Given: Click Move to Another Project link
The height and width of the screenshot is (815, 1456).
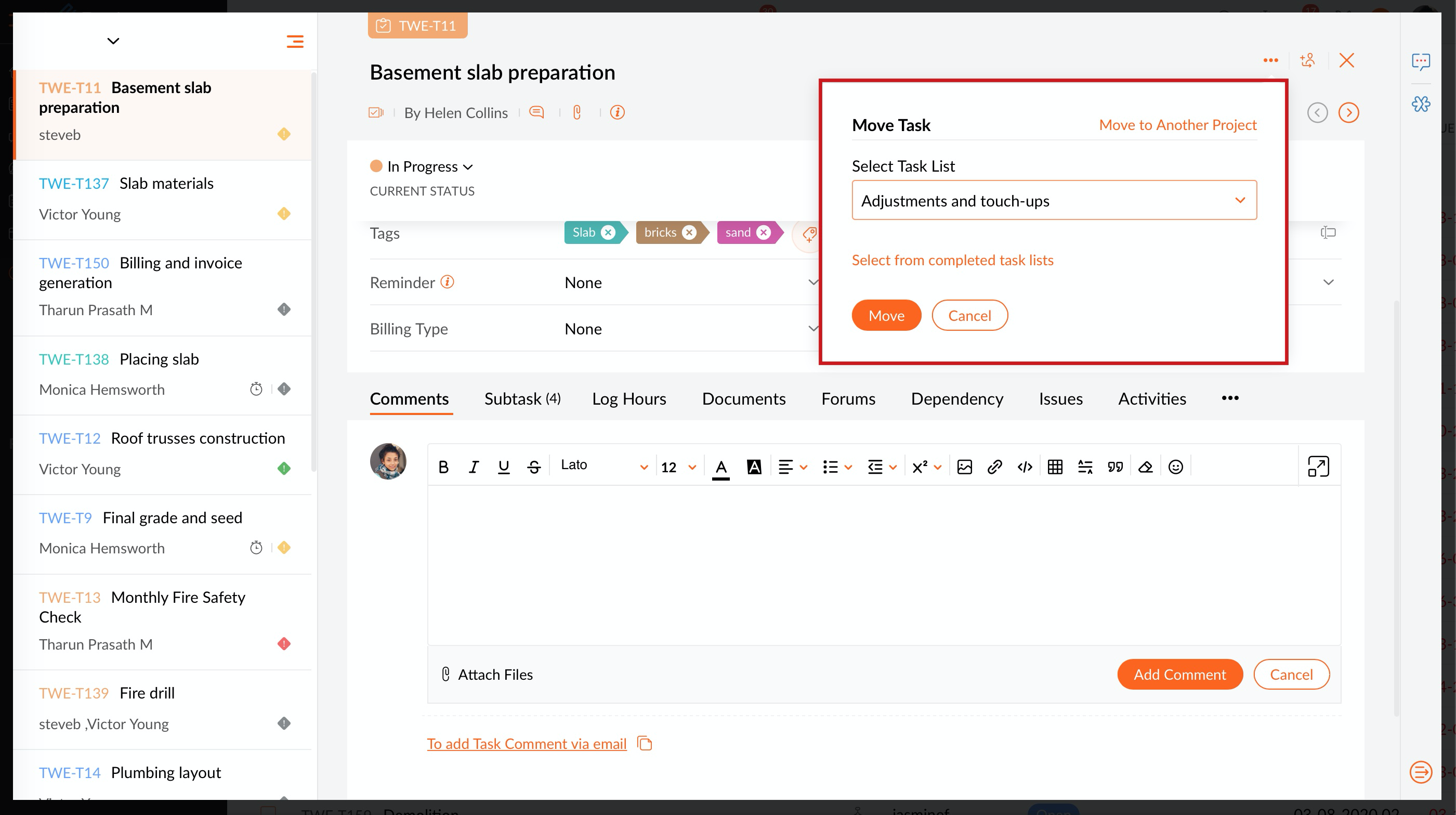Looking at the screenshot, I should pyautogui.click(x=1177, y=125).
